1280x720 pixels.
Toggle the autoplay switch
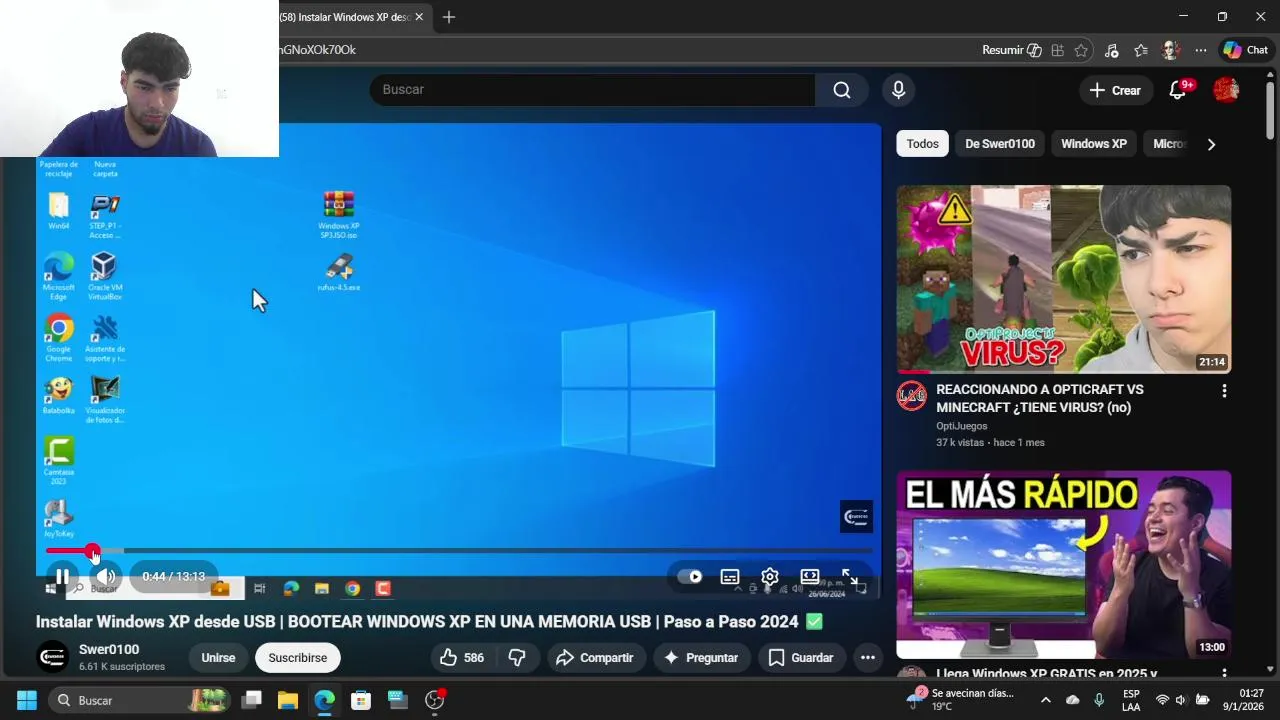tap(690, 577)
